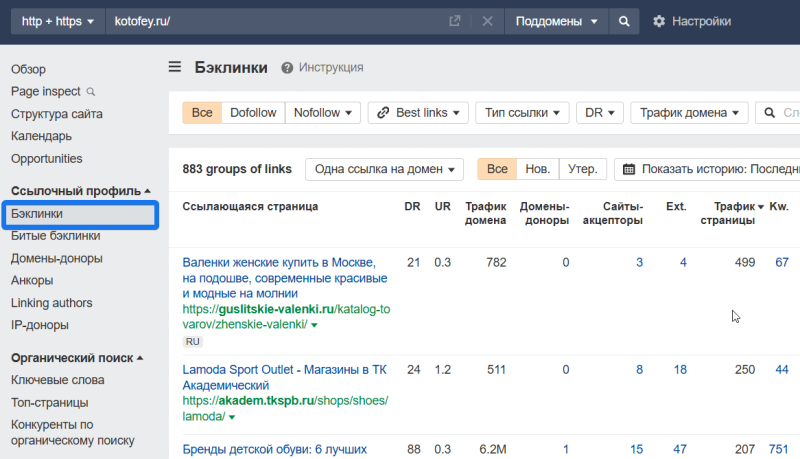
Task: Click Ext. value 18 in Lamoda row
Action: (680, 370)
